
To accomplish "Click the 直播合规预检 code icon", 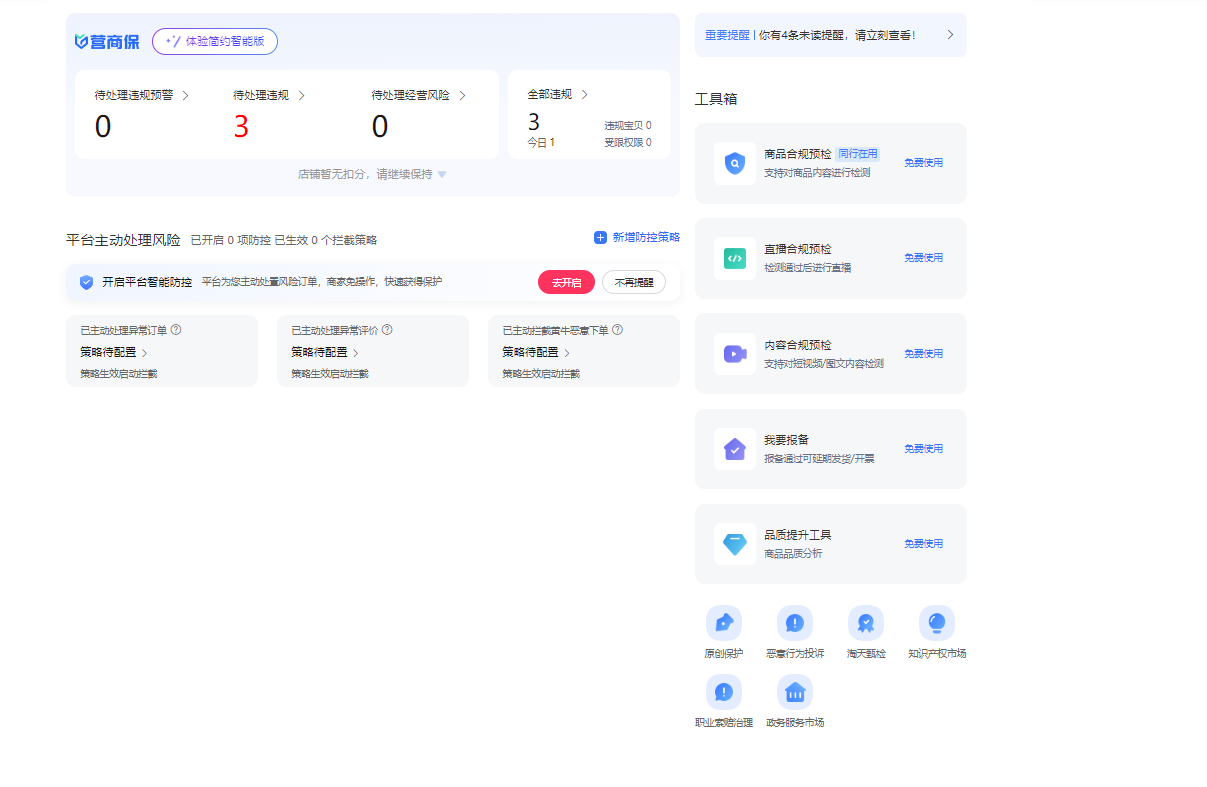I will click(735, 258).
